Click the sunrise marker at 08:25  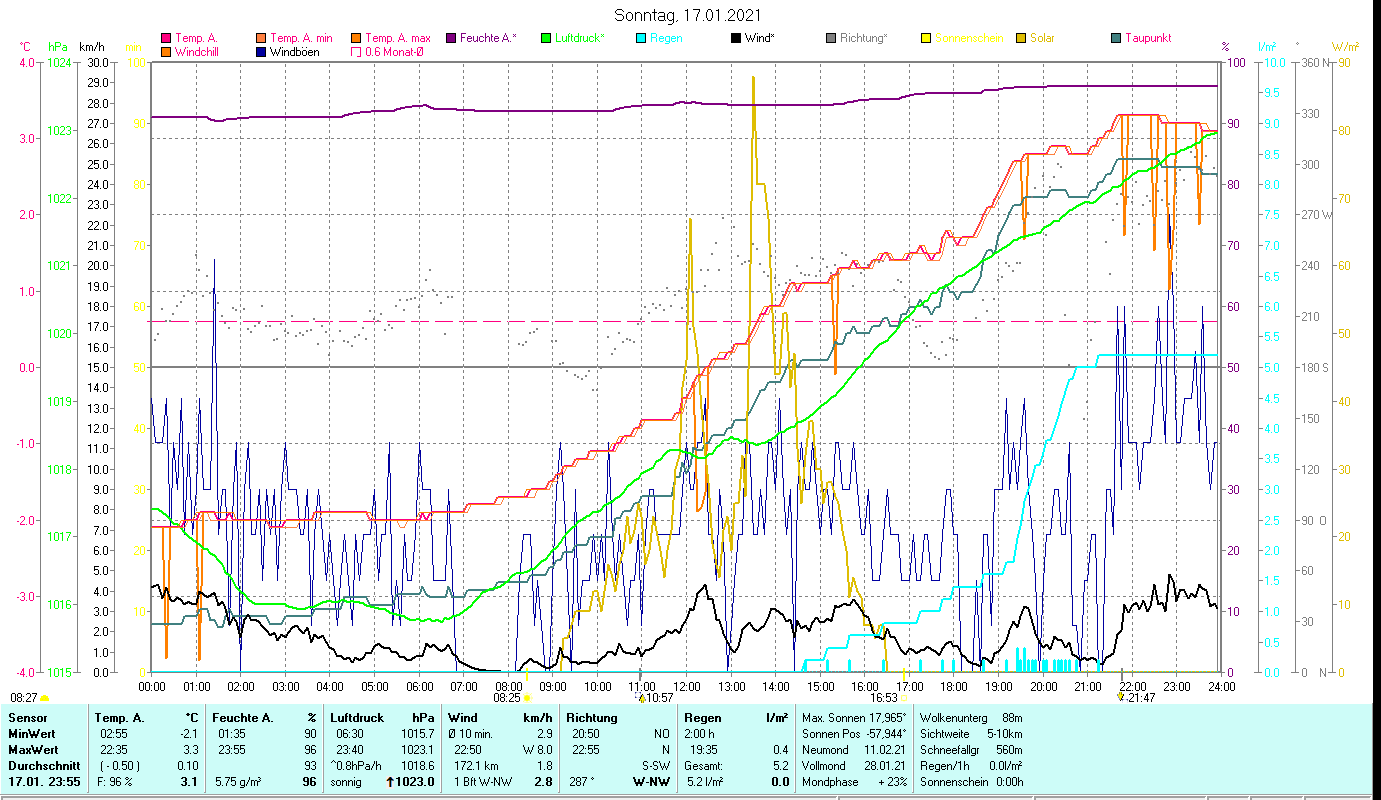click(x=527, y=697)
